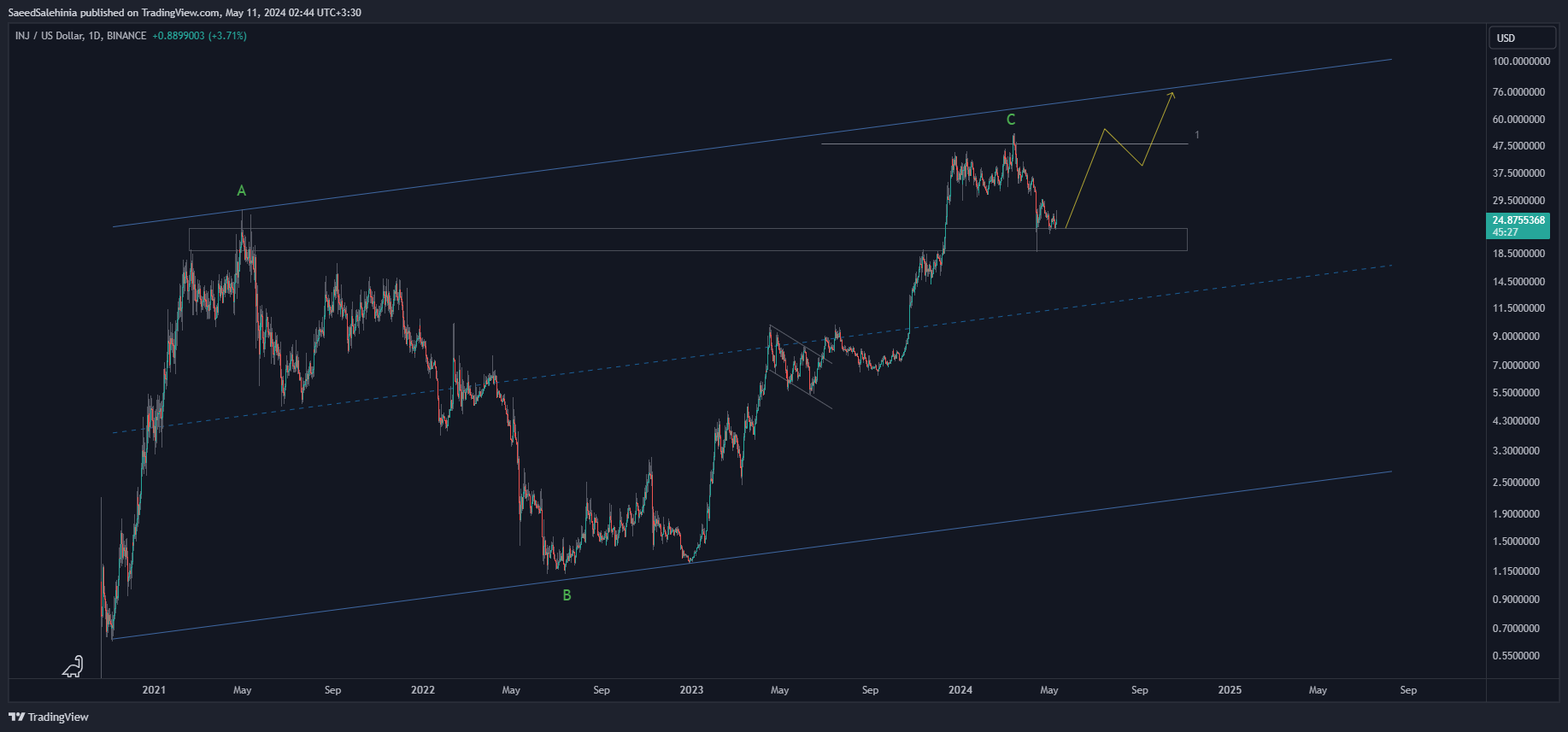The image size is (1568, 732).
Task: Click the INJ / US Dollar symbol title
Action: coord(80,36)
